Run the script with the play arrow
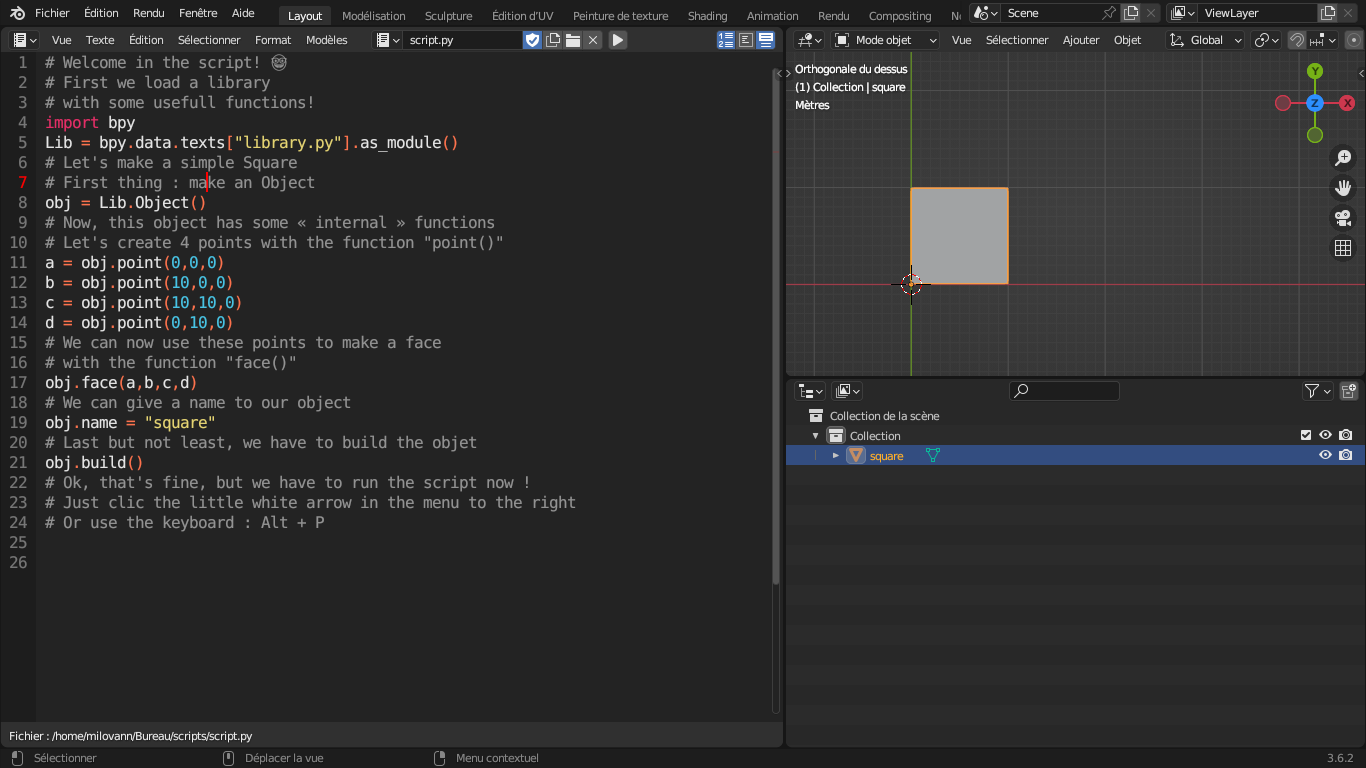Screen dimensions: 1366x768 tap(618, 40)
